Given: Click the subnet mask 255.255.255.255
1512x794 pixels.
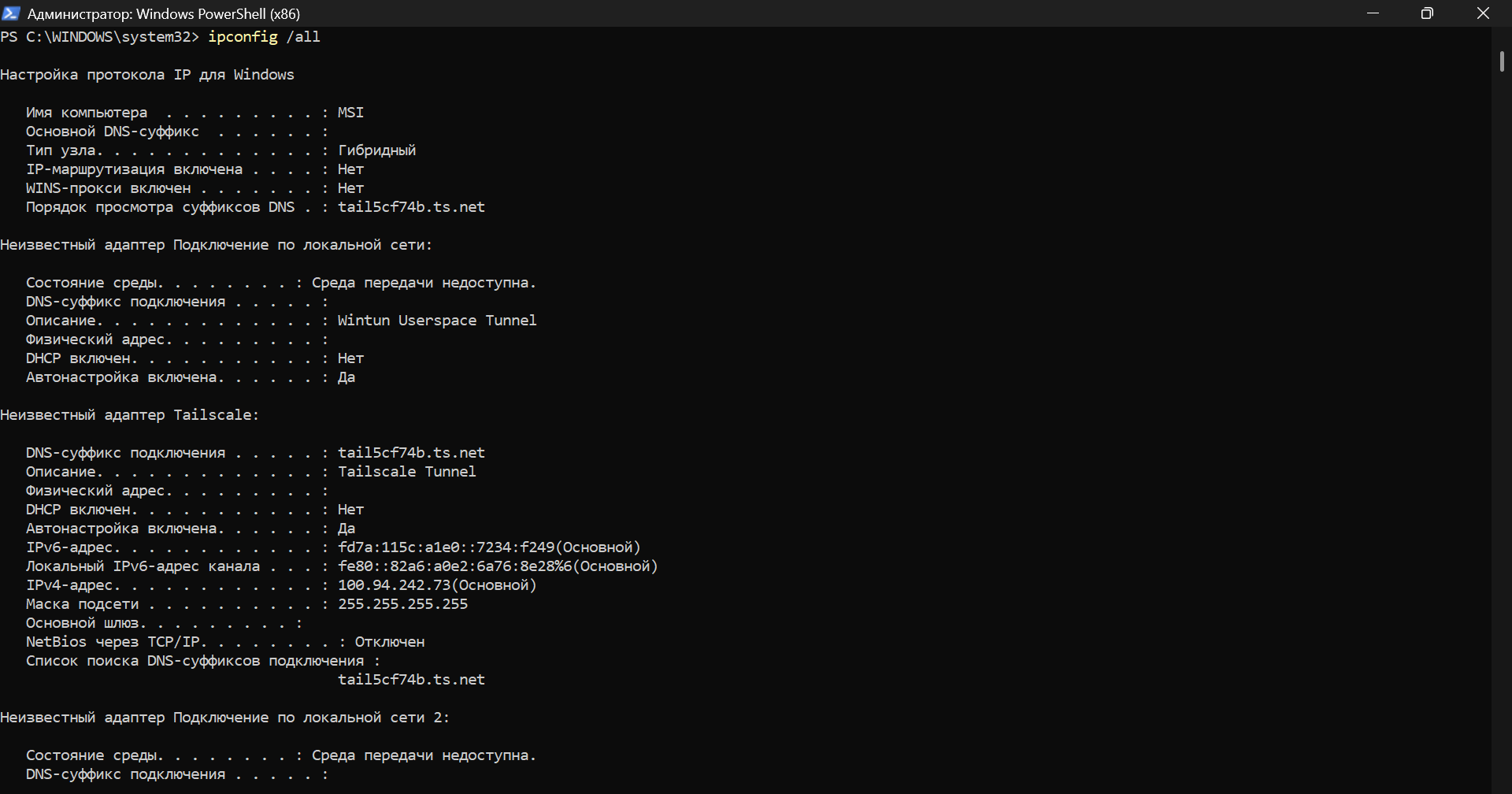Looking at the screenshot, I should click(402, 604).
